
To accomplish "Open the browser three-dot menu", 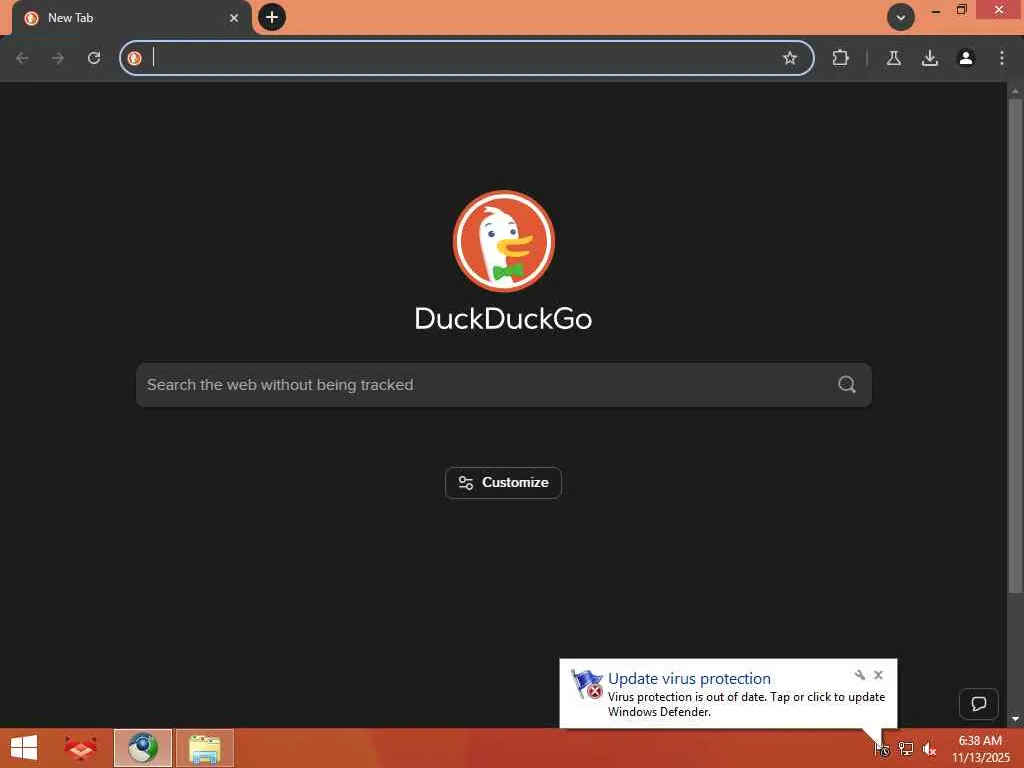I will pyautogui.click(x=1001, y=58).
